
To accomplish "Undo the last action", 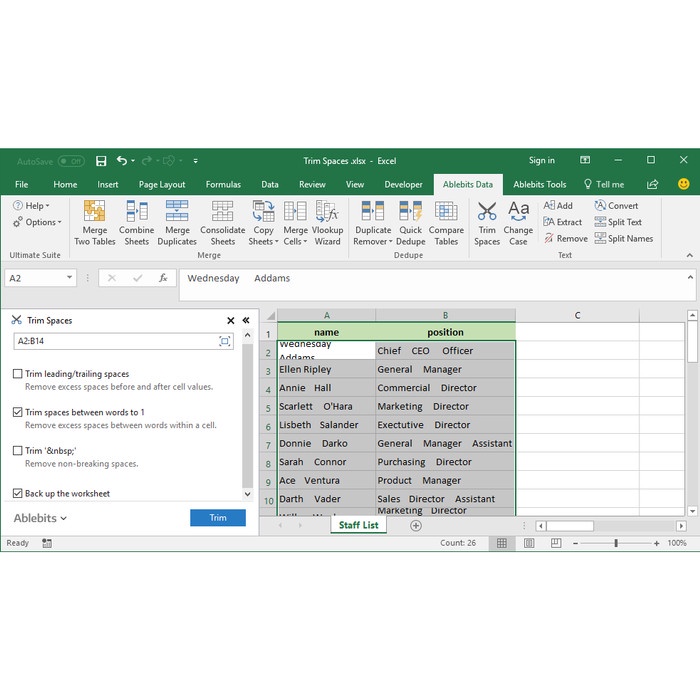I will (121, 161).
